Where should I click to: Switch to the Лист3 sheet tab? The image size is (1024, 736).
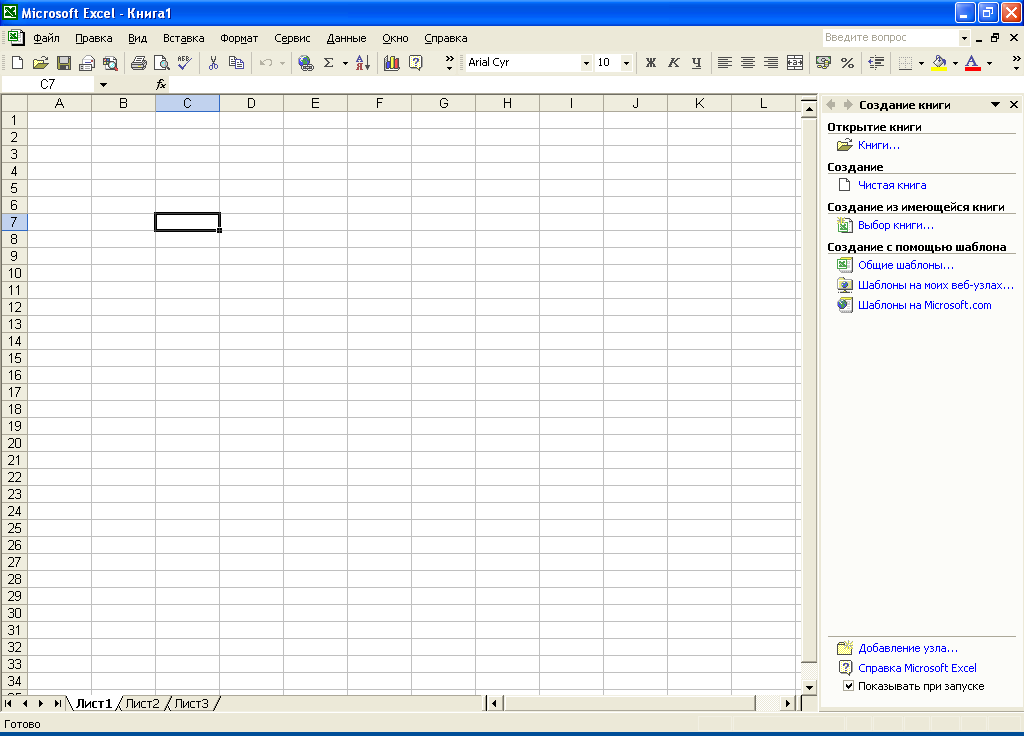(x=191, y=703)
